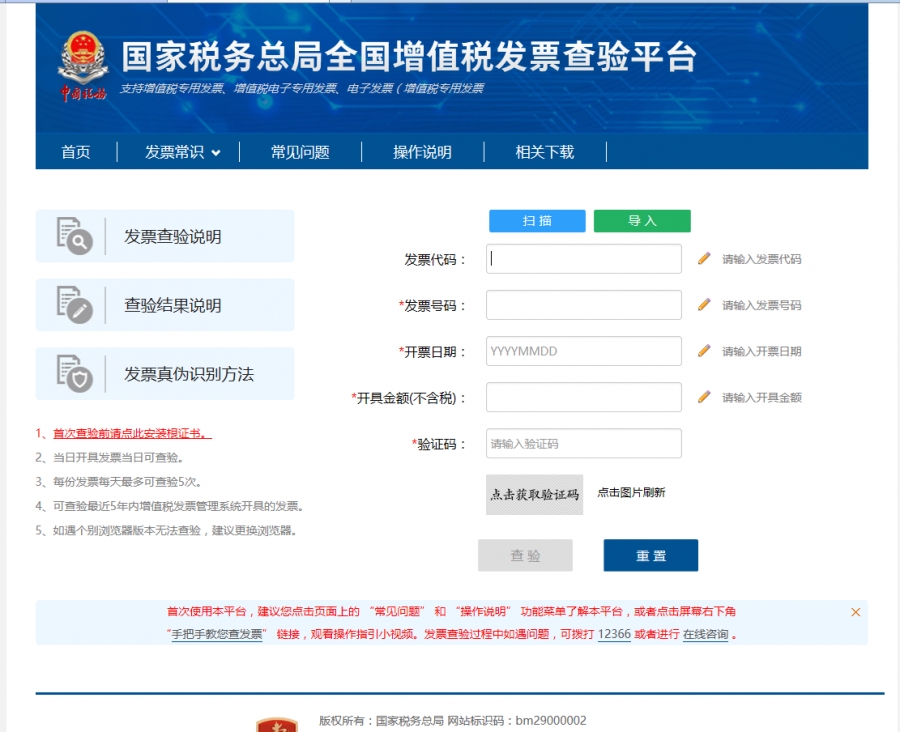The width and height of the screenshot is (900, 732).
Task: Click the grey 查验 button
Action: pos(525,555)
